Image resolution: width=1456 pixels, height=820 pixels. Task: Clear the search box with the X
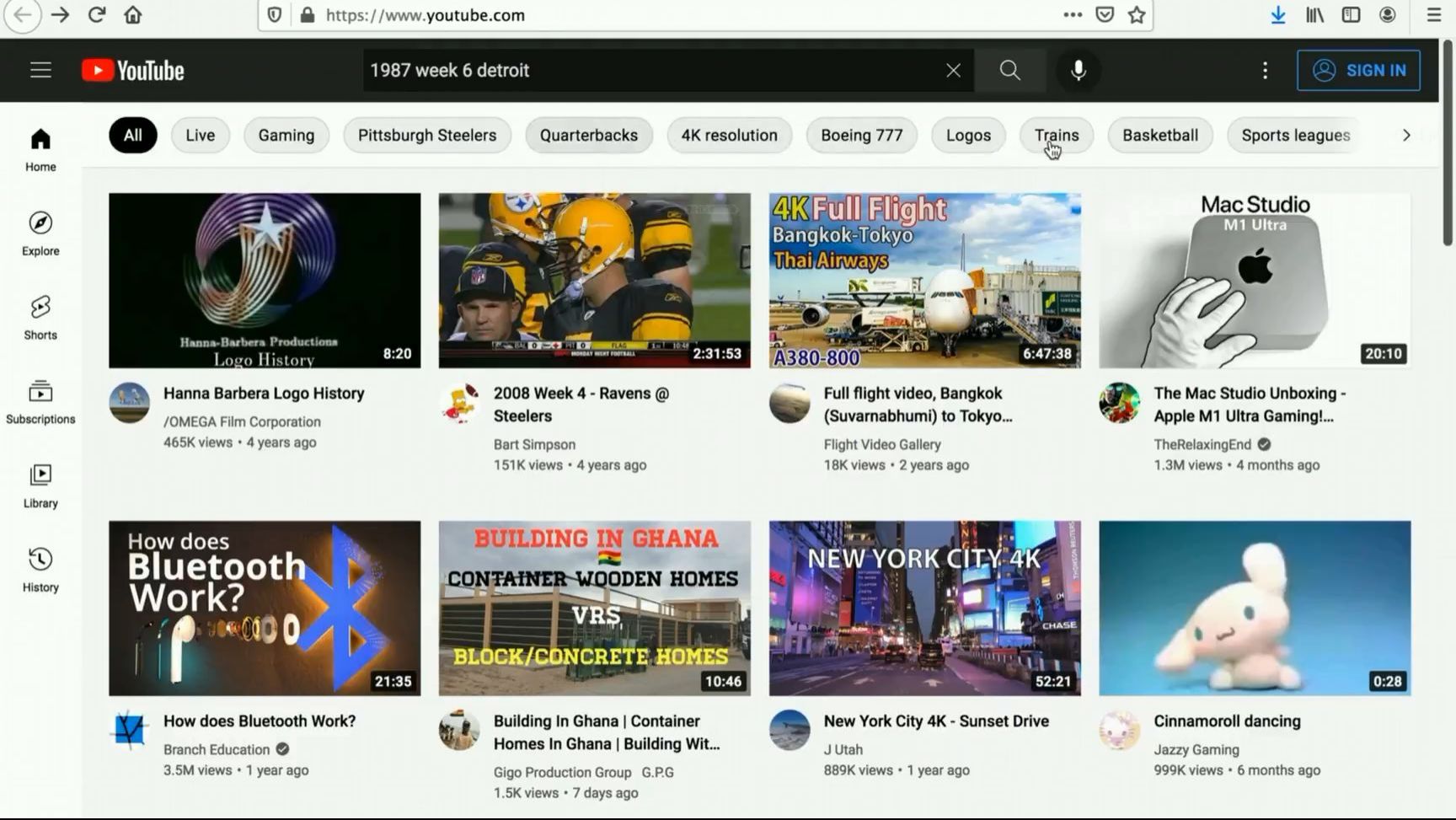tap(953, 70)
